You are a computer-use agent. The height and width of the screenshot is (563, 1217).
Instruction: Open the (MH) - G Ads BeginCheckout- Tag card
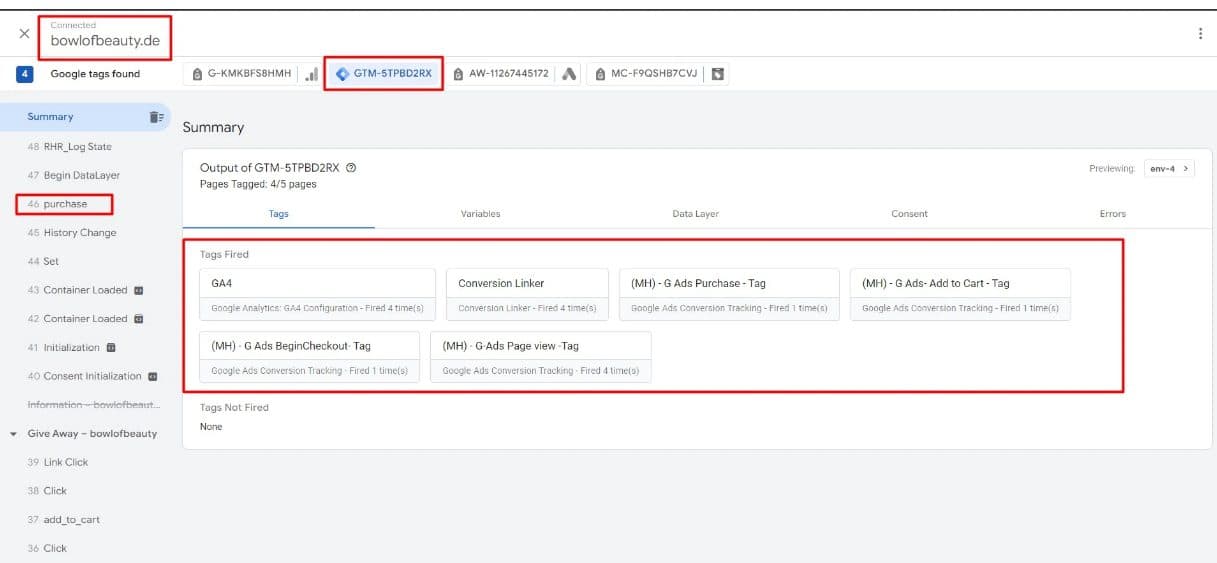pyautogui.click(x=310, y=357)
